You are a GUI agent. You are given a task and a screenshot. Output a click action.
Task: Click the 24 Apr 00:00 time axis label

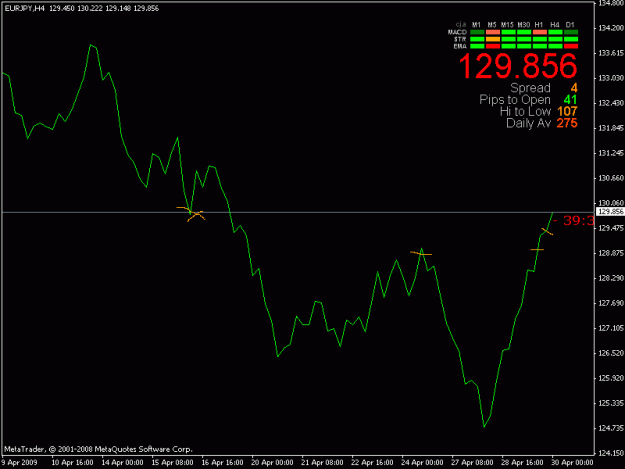click(422, 463)
